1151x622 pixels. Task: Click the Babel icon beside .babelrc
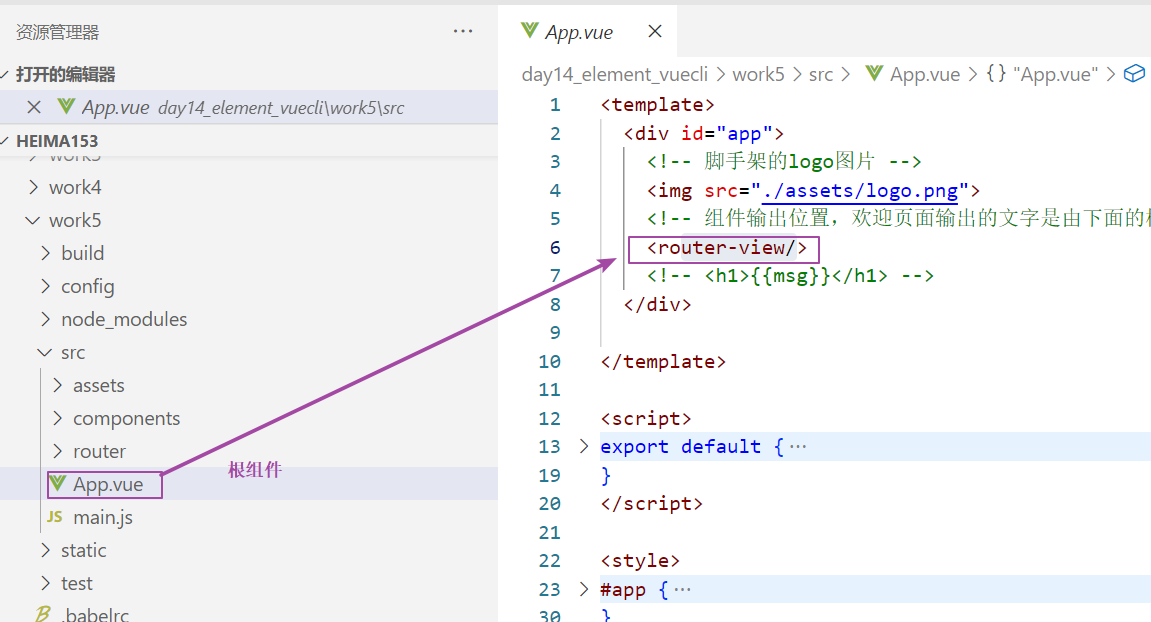[43, 614]
